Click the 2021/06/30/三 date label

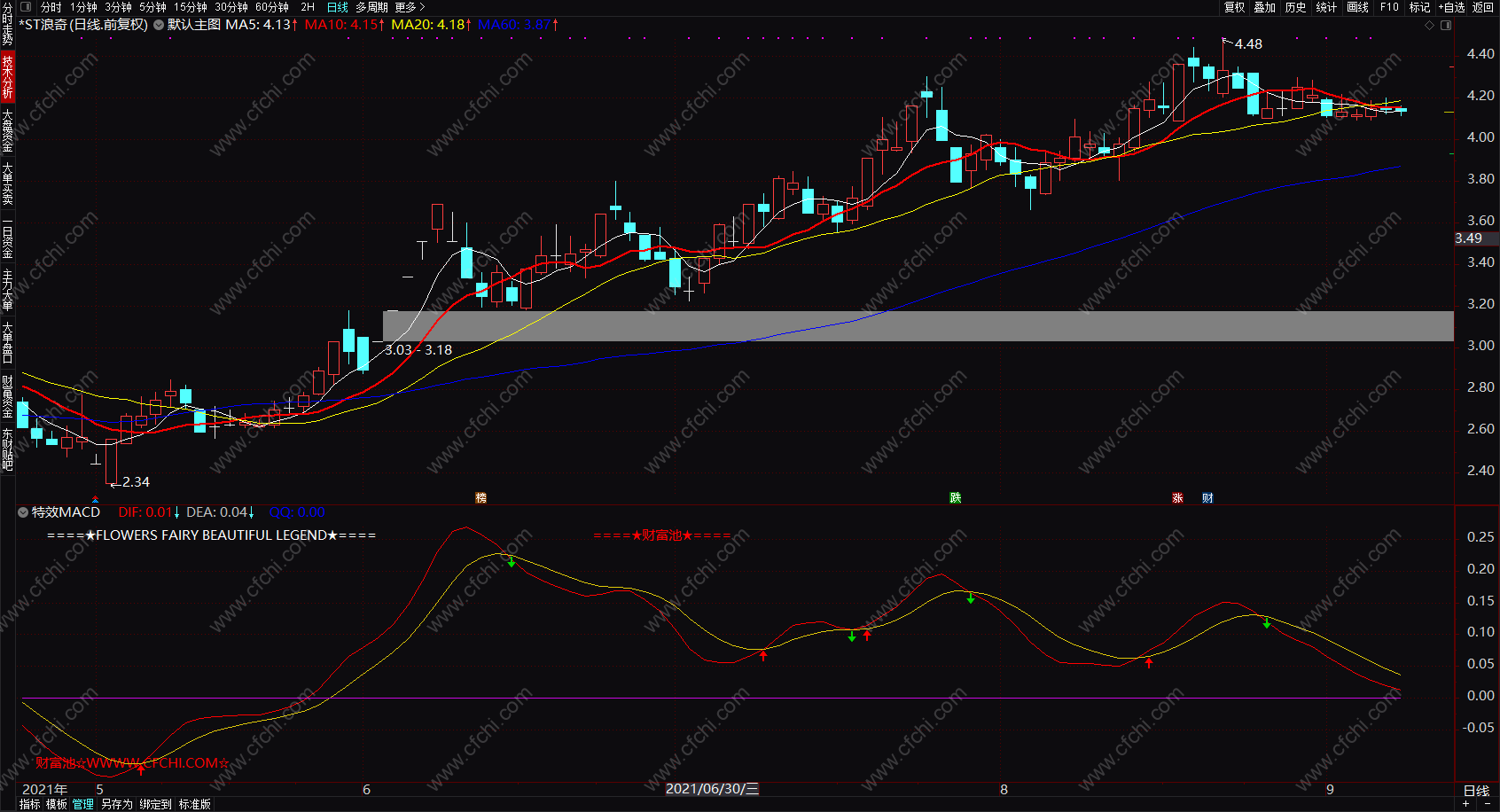pos(712,789)
